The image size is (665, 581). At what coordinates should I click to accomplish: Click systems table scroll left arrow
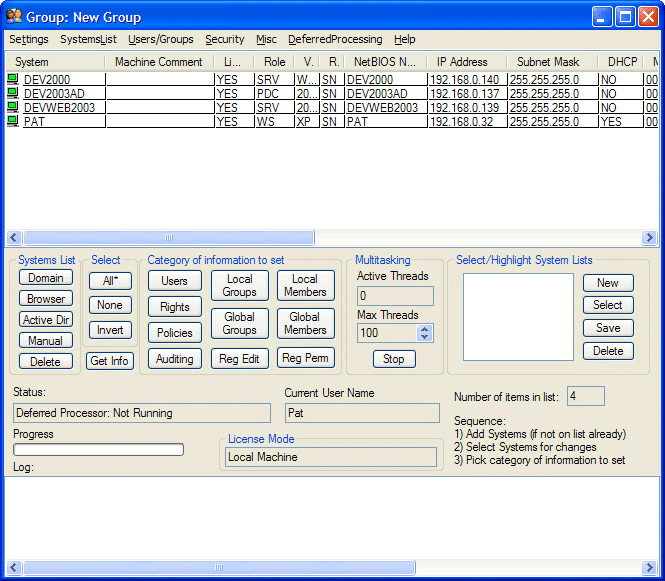point(14,237)
